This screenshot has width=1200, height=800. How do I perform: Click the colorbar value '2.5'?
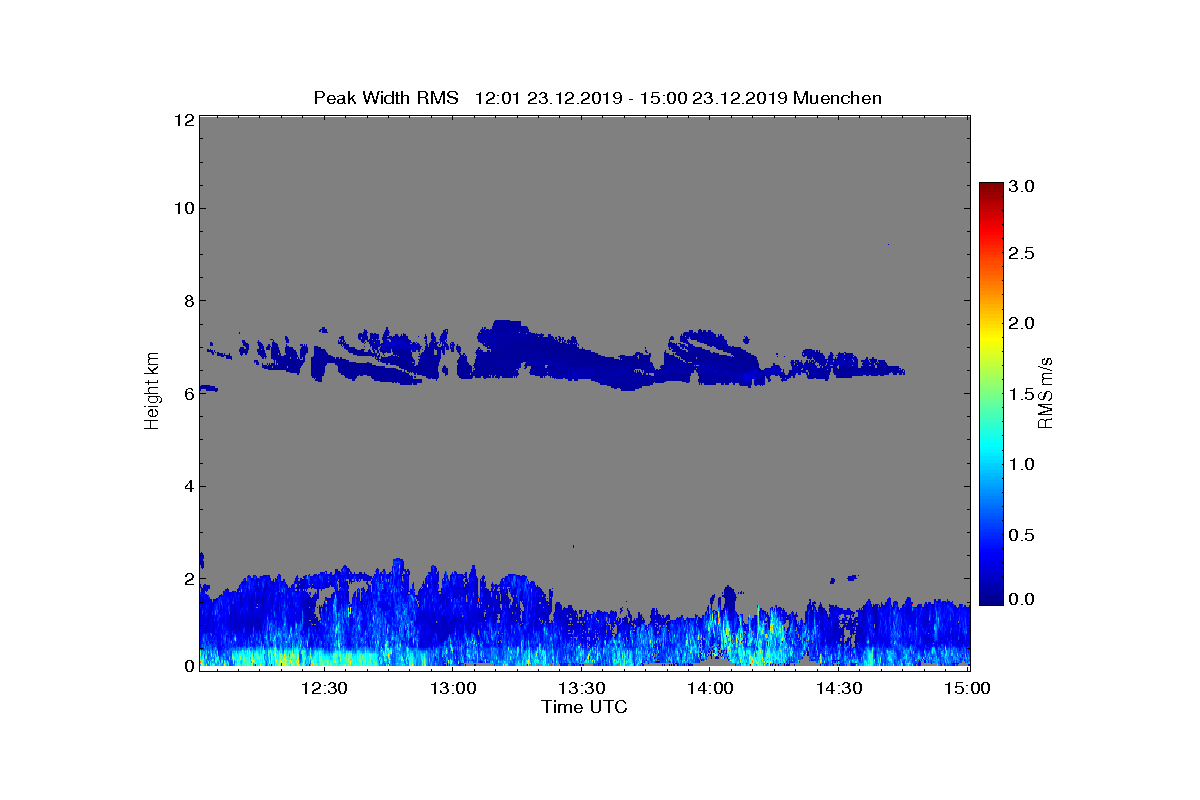[1020, 254]
